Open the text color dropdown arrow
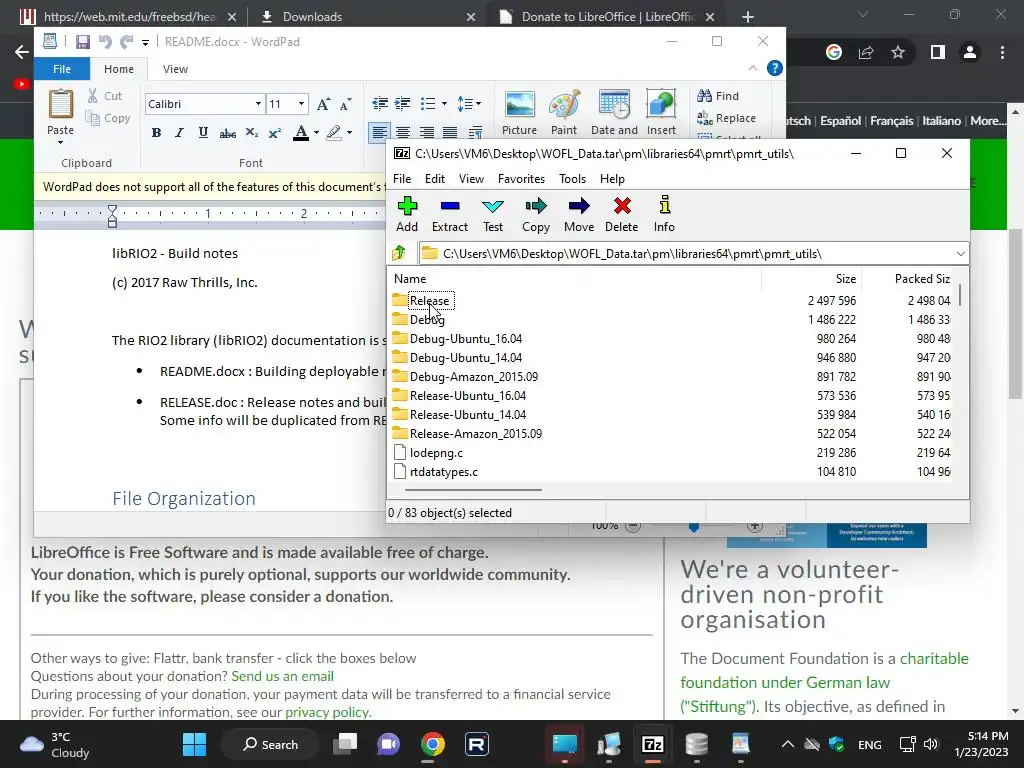1024x768 pixels. click(x=317, y=133)
